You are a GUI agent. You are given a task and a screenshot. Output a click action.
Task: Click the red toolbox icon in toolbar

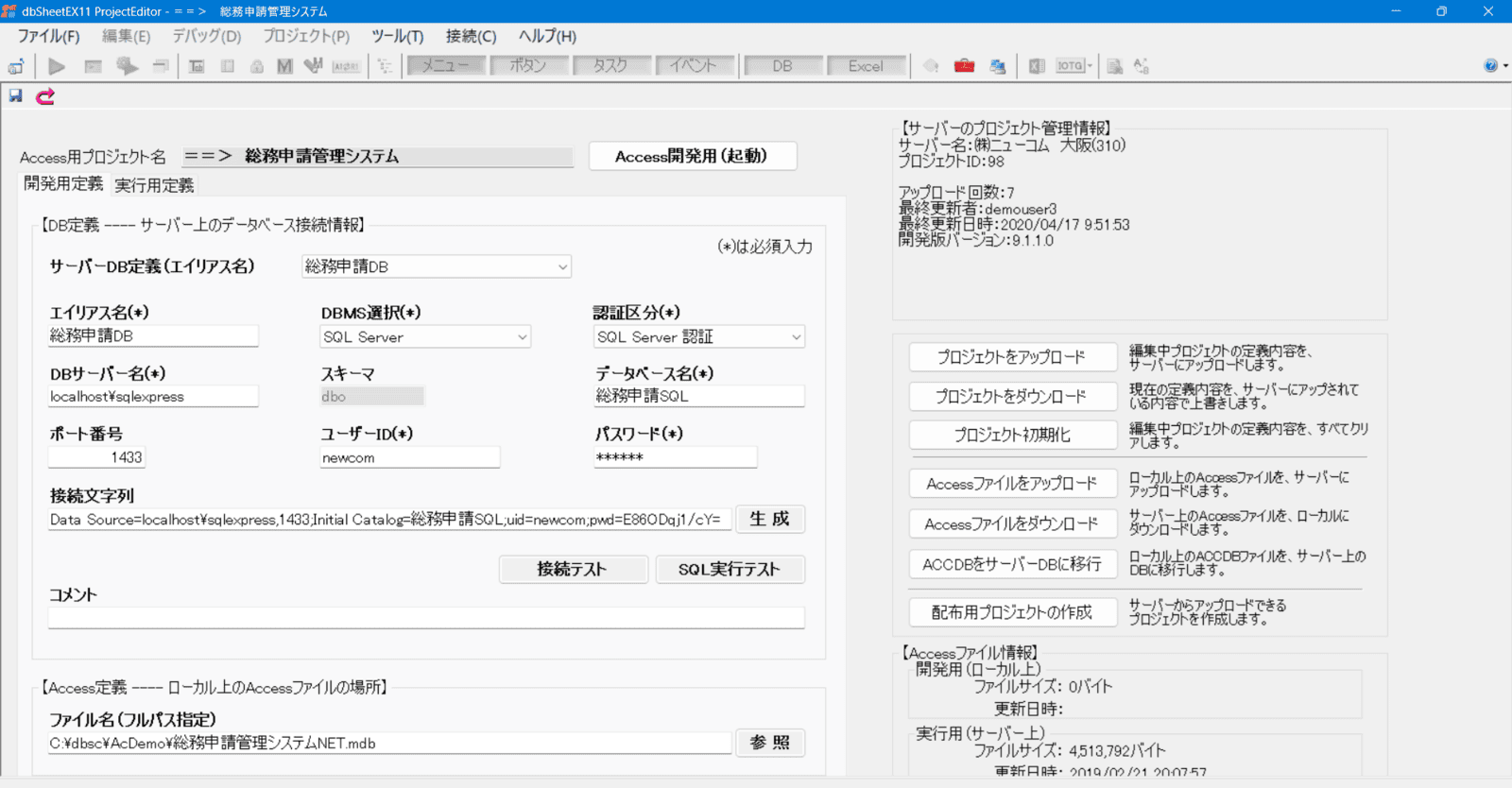(x=964, y=65)
